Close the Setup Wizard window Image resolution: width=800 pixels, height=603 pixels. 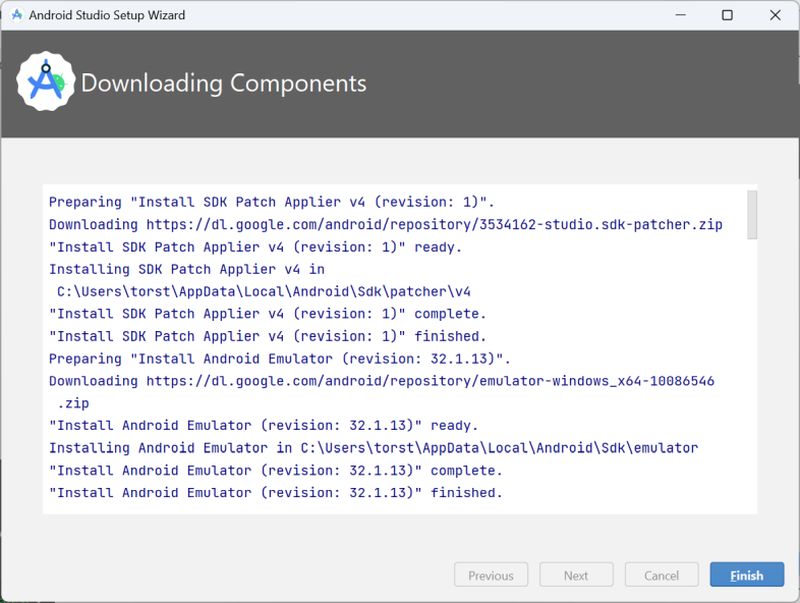[775, 15]
